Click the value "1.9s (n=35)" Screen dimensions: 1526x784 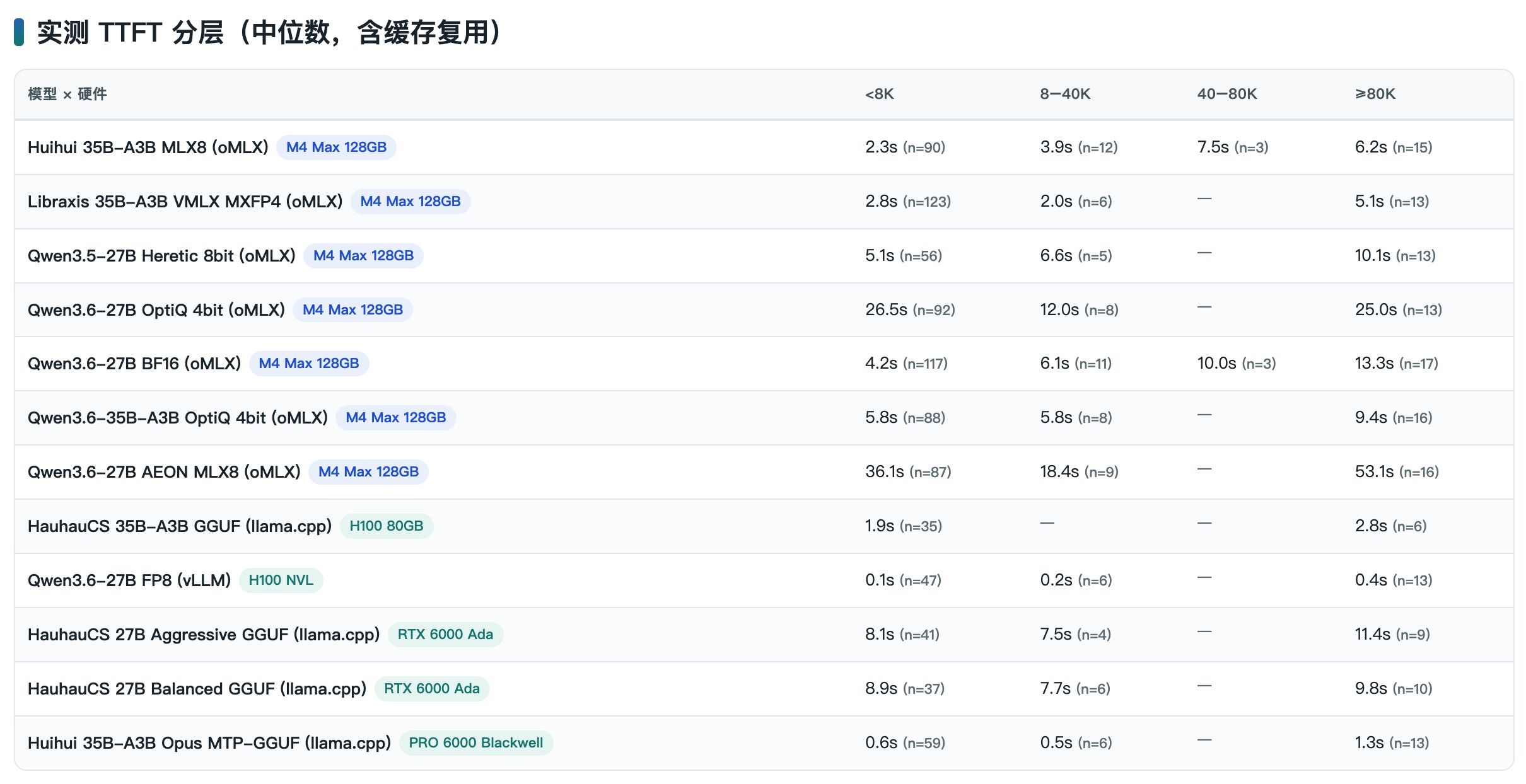(x=904, y=526)
